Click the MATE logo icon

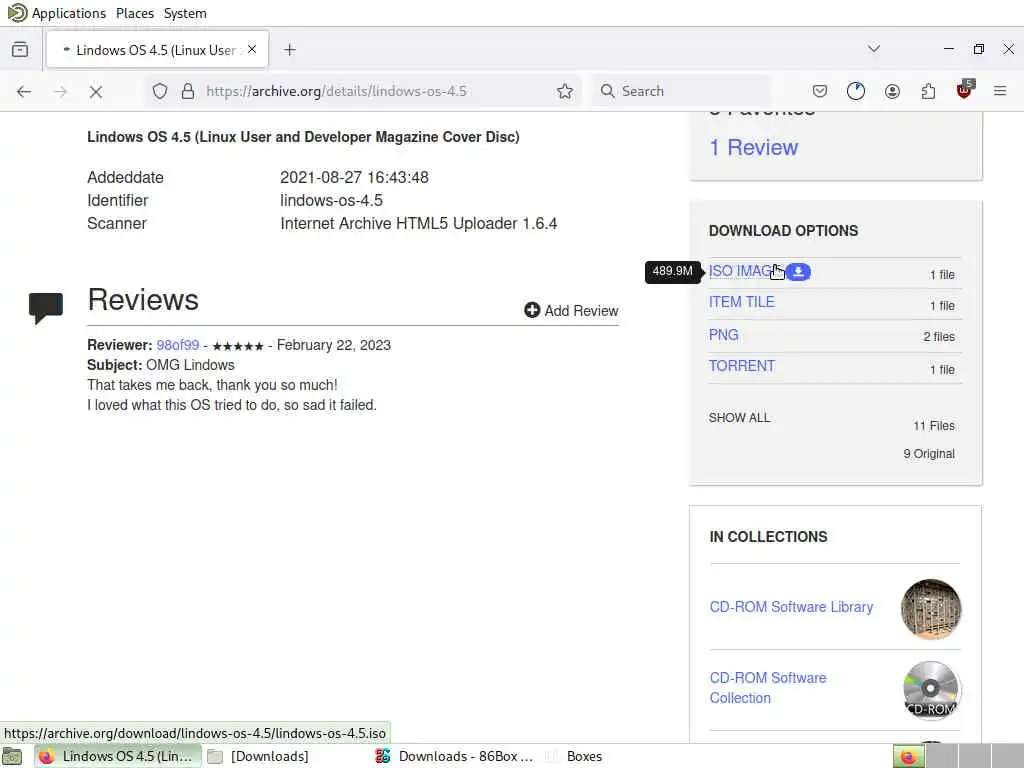(17, 13)
